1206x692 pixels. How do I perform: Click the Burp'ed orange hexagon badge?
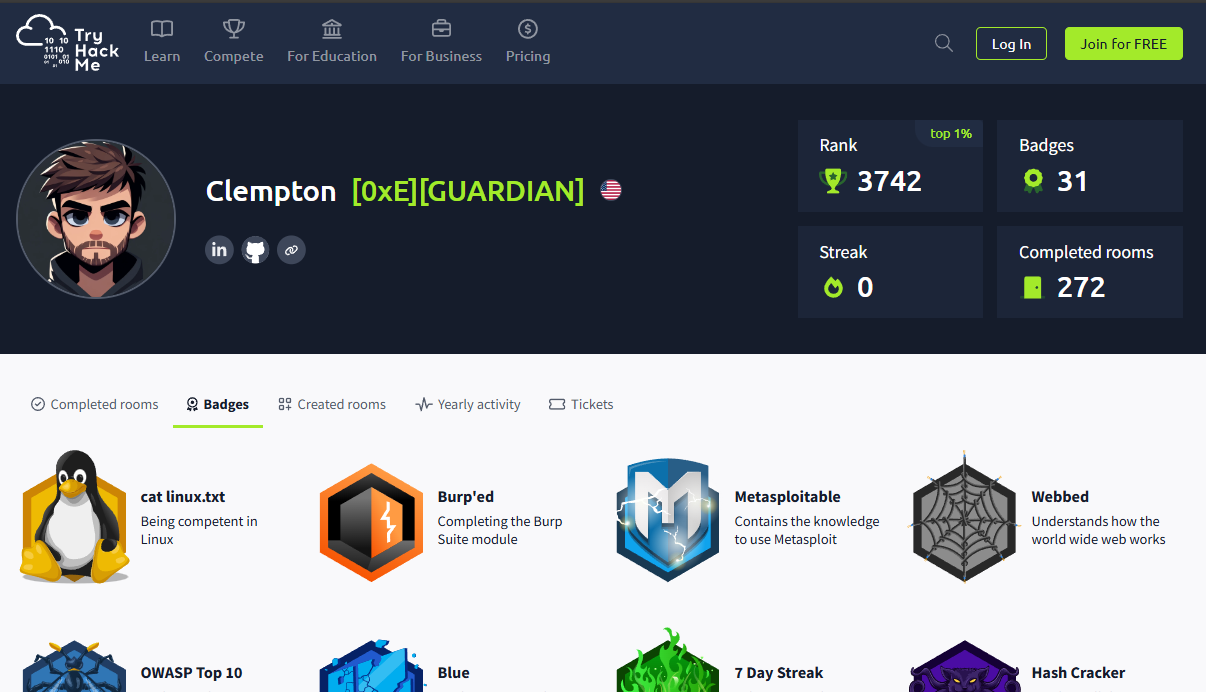pyautogui.click(x=369, y=521)
